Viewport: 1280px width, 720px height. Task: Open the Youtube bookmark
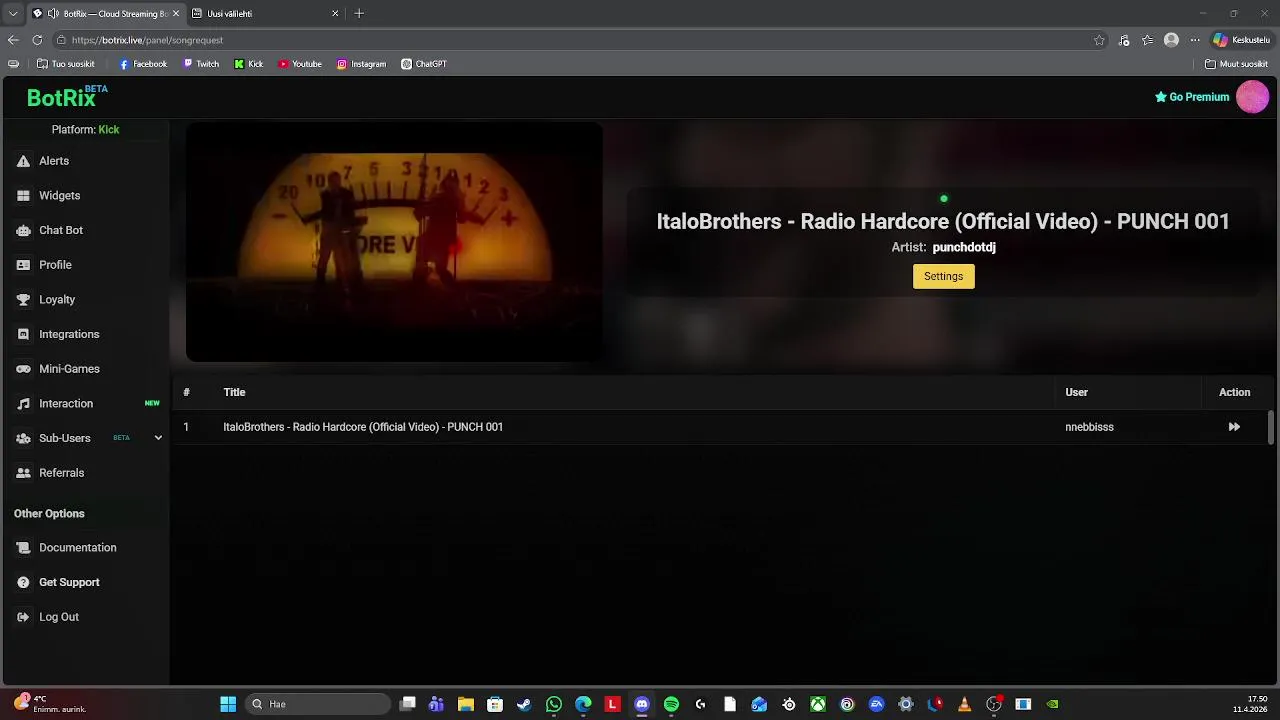click(x=300, y=64)
